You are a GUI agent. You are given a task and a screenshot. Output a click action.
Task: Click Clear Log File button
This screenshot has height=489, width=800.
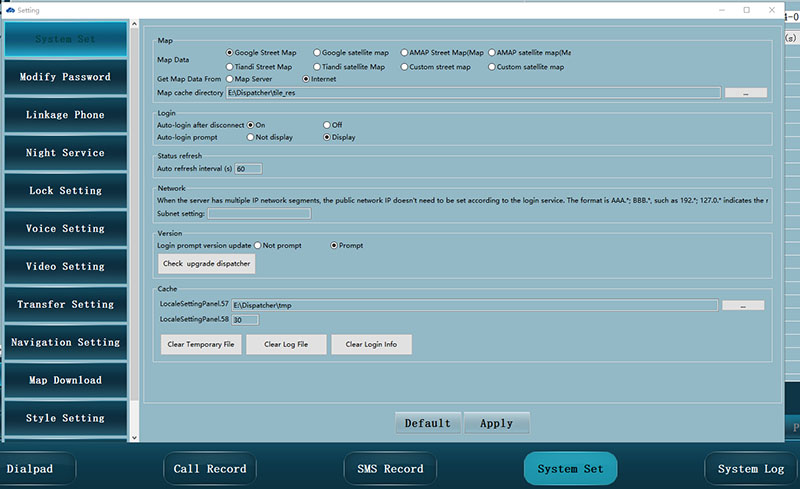coord(286,345)
